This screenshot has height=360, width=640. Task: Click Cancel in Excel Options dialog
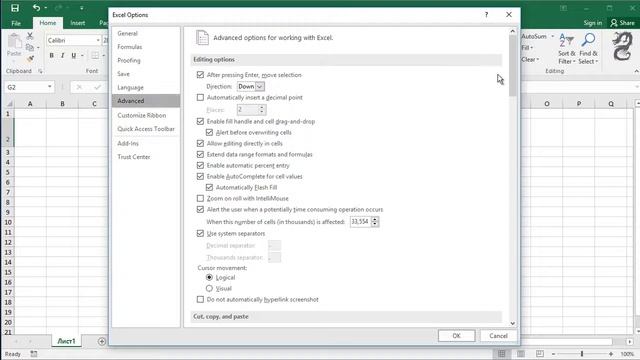click(498, 336)
